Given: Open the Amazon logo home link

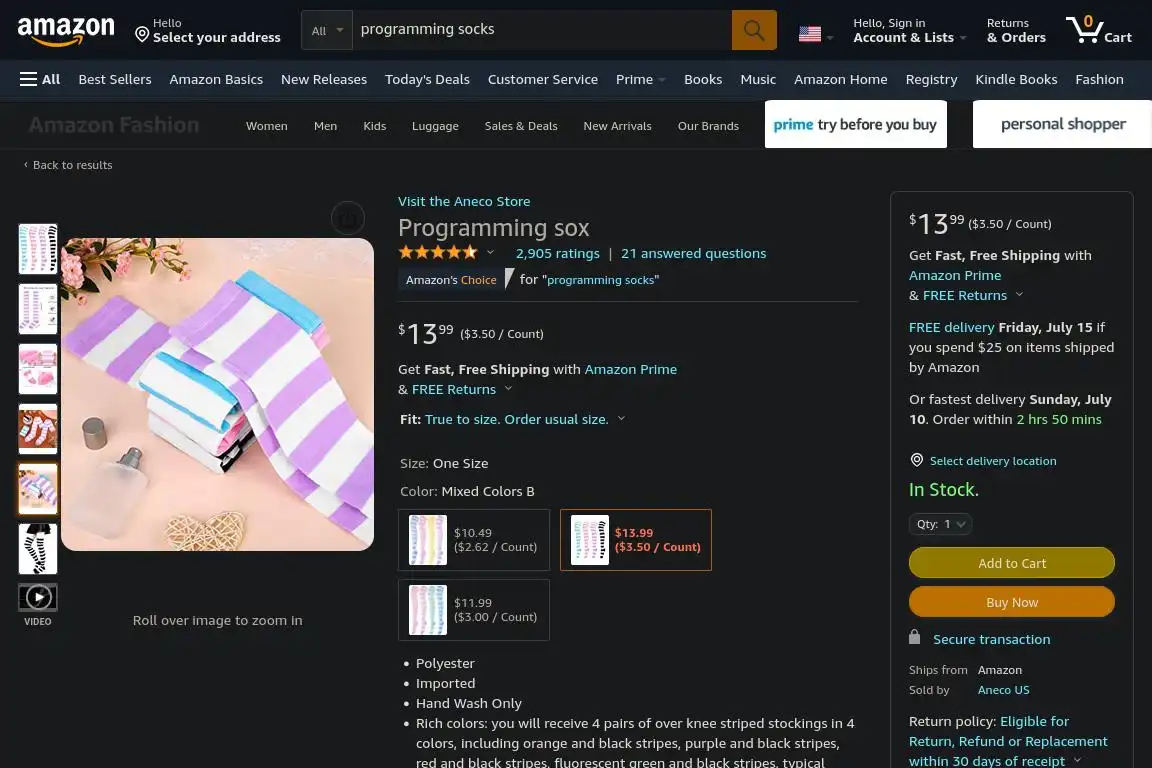Looking at the screenshot, I should click(65, 31).
